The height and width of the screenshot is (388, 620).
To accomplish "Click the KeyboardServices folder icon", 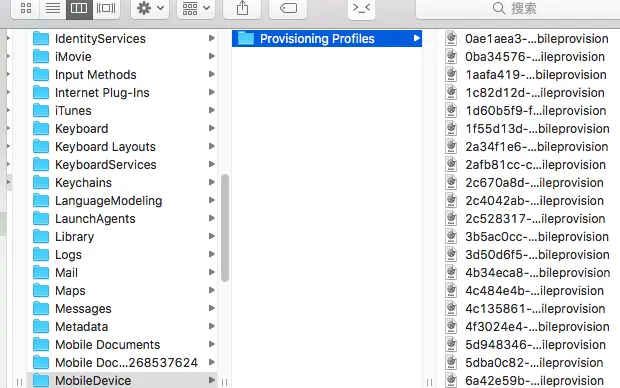I will (x=41, y=165).
